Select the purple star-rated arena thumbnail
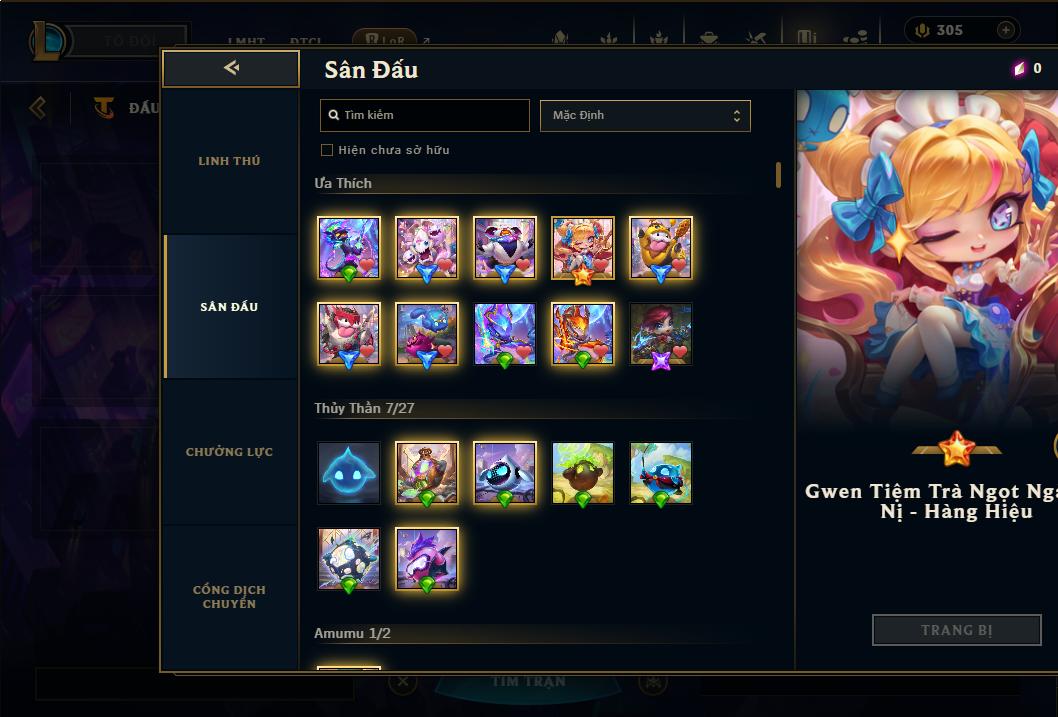Viewport: 1058px width, 717px height. click(661, 334)
